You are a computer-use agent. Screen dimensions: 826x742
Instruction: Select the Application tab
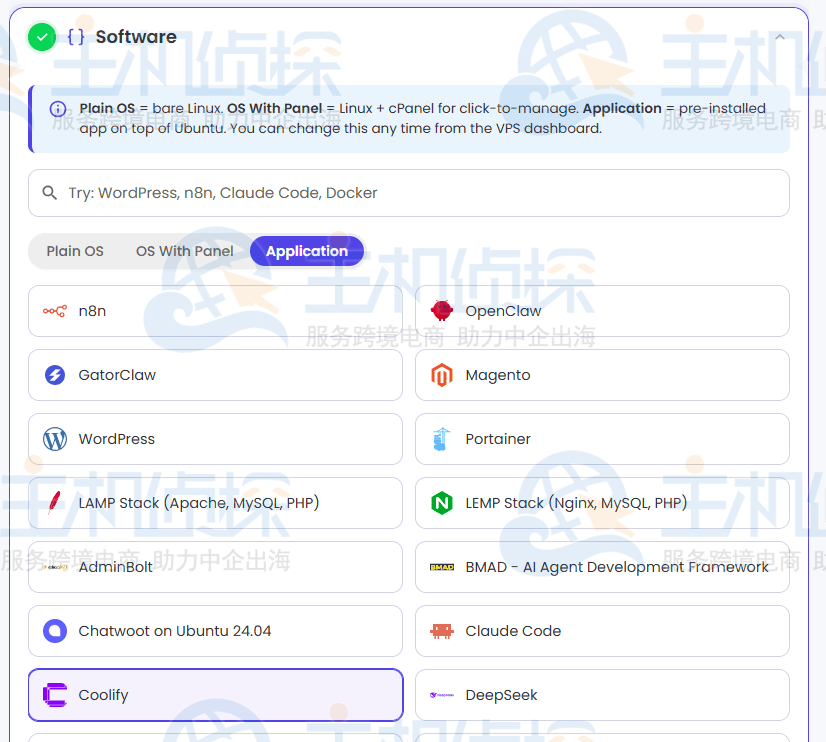(307, 251)
